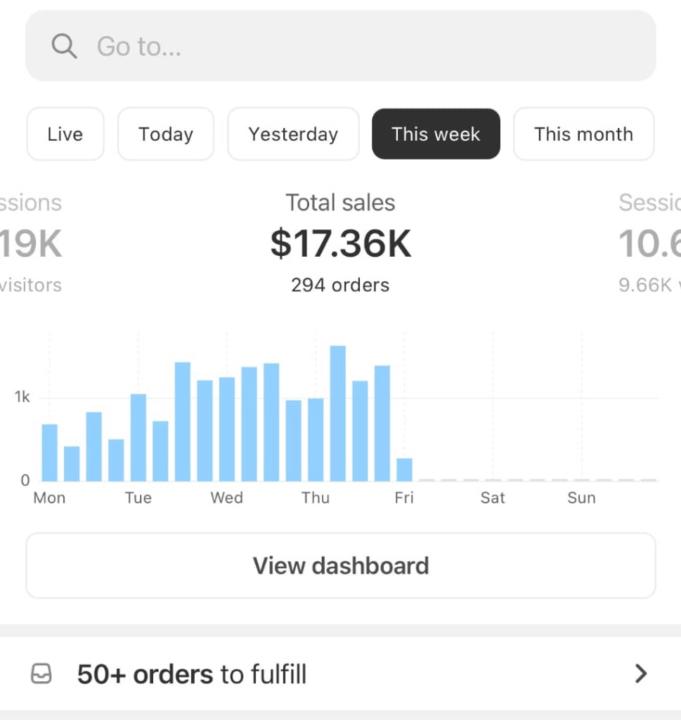
Task: Show Yesterday's stats
Action: tap(293, 134)
